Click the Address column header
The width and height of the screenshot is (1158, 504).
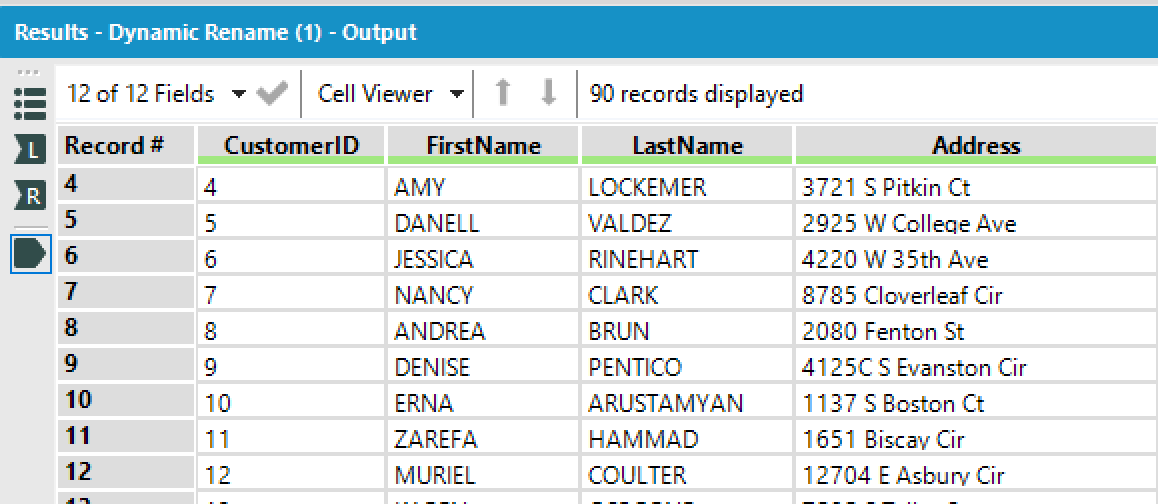976,145
